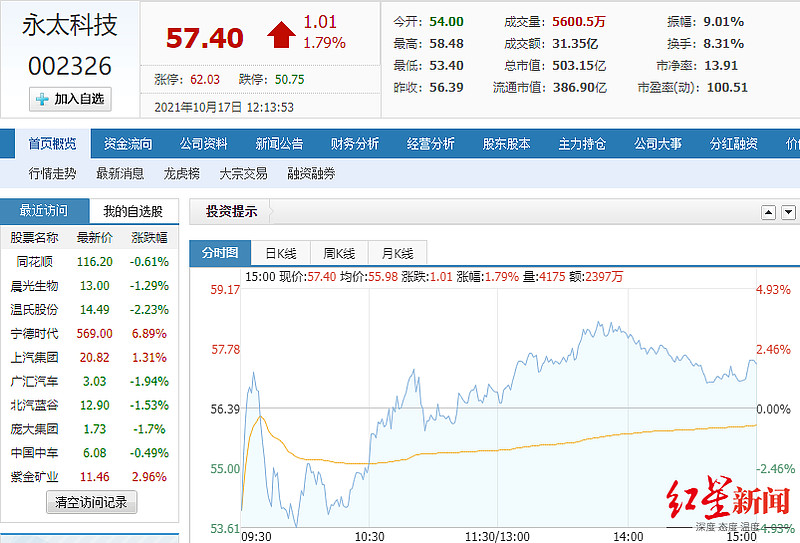800x543 pixels.
Task: Select the 分时图 chart tab
Action: click(x=220, y=253)
